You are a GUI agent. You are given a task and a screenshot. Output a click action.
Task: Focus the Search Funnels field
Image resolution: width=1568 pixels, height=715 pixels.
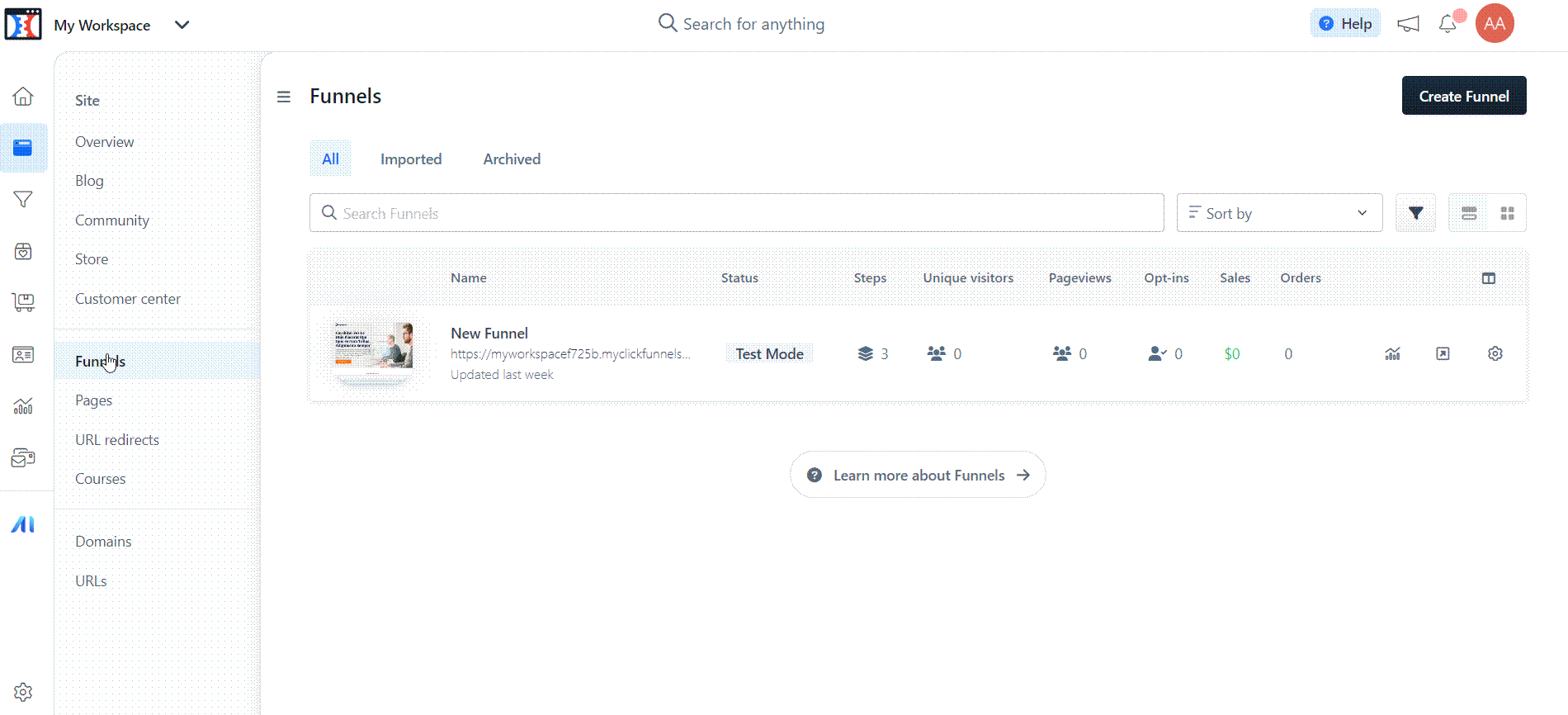(x=736, y=213)
